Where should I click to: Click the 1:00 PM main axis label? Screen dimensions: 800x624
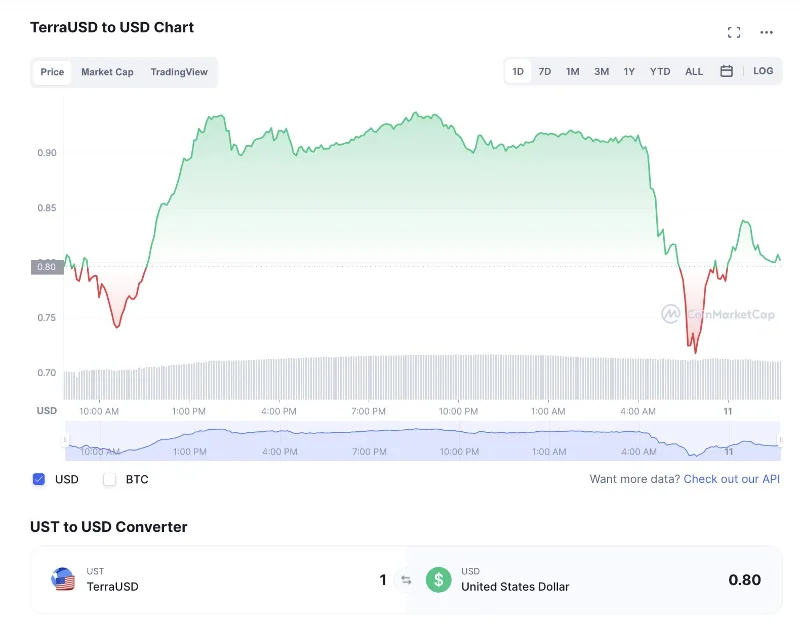[189, 411]
